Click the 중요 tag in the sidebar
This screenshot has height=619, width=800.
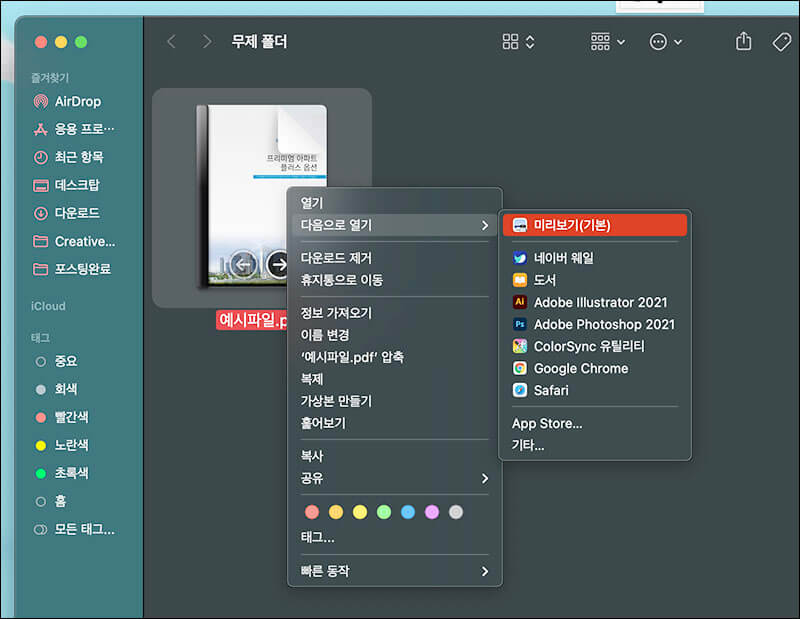(x=67, y=361)
